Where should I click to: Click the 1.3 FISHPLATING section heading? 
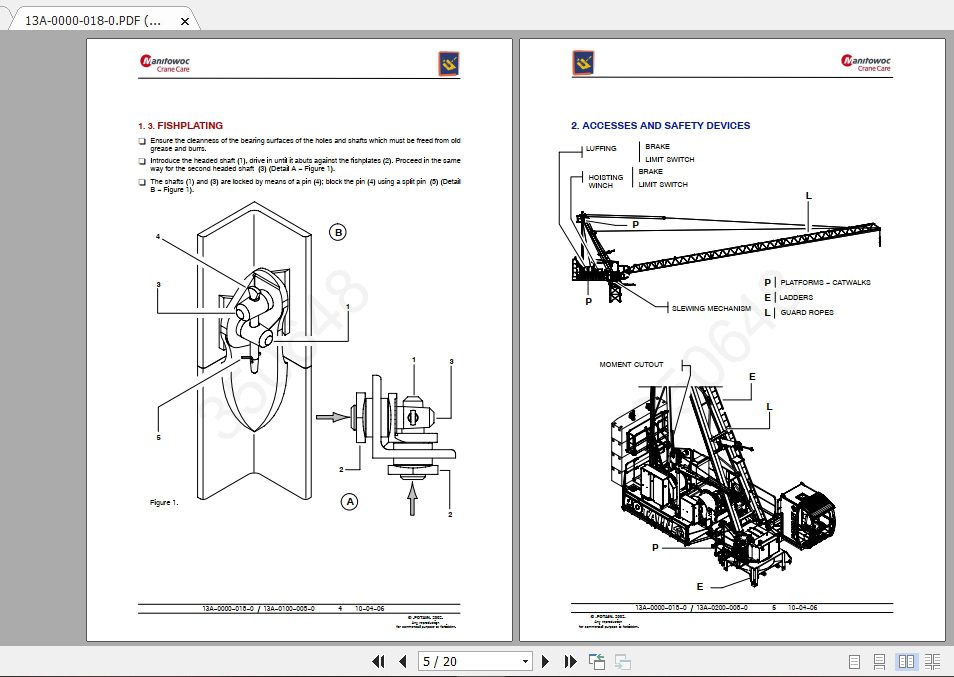(179, 126)
